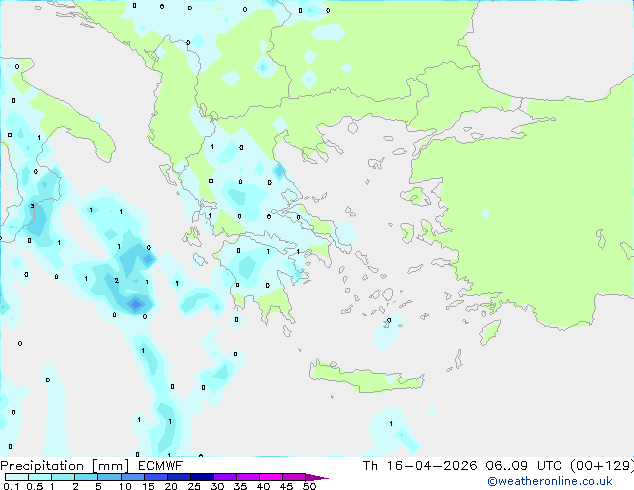
Task: Click the 40–45 mm legend color swatch
Action: [x=271, y=477]
